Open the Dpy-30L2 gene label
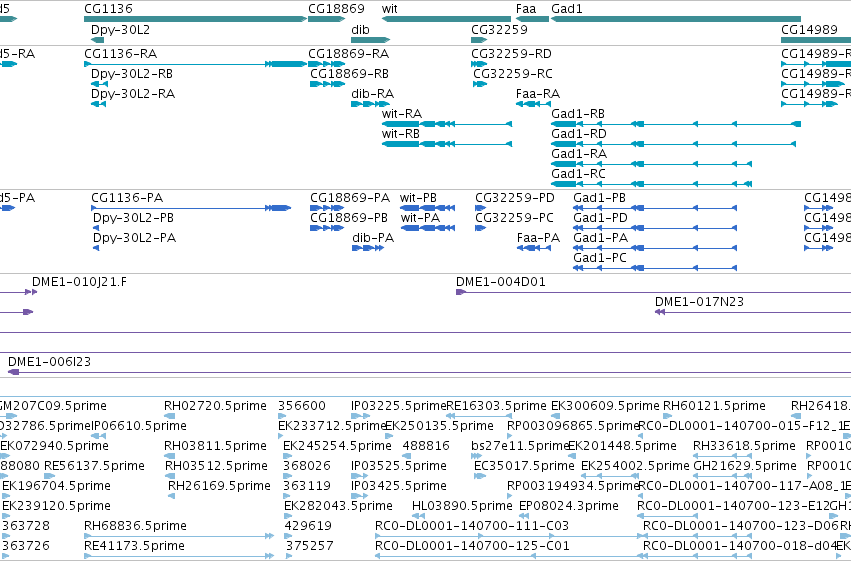Image resolution: width=851 pixels, height=561 pixels. click(x=120, y=29)
